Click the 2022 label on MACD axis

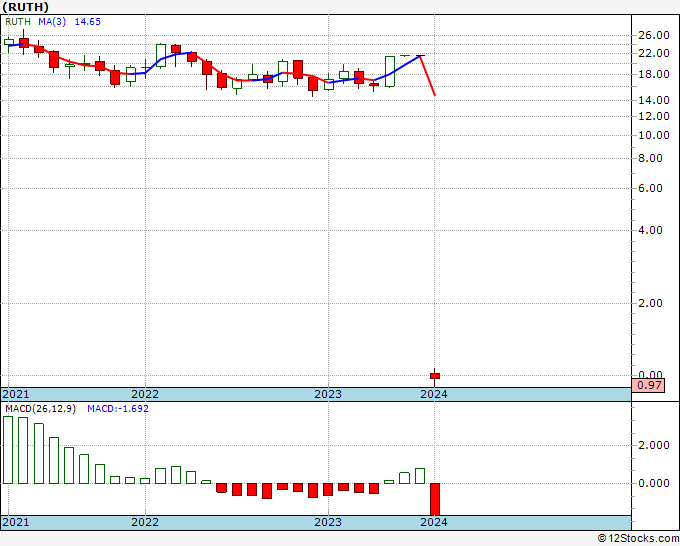[145, 522]
